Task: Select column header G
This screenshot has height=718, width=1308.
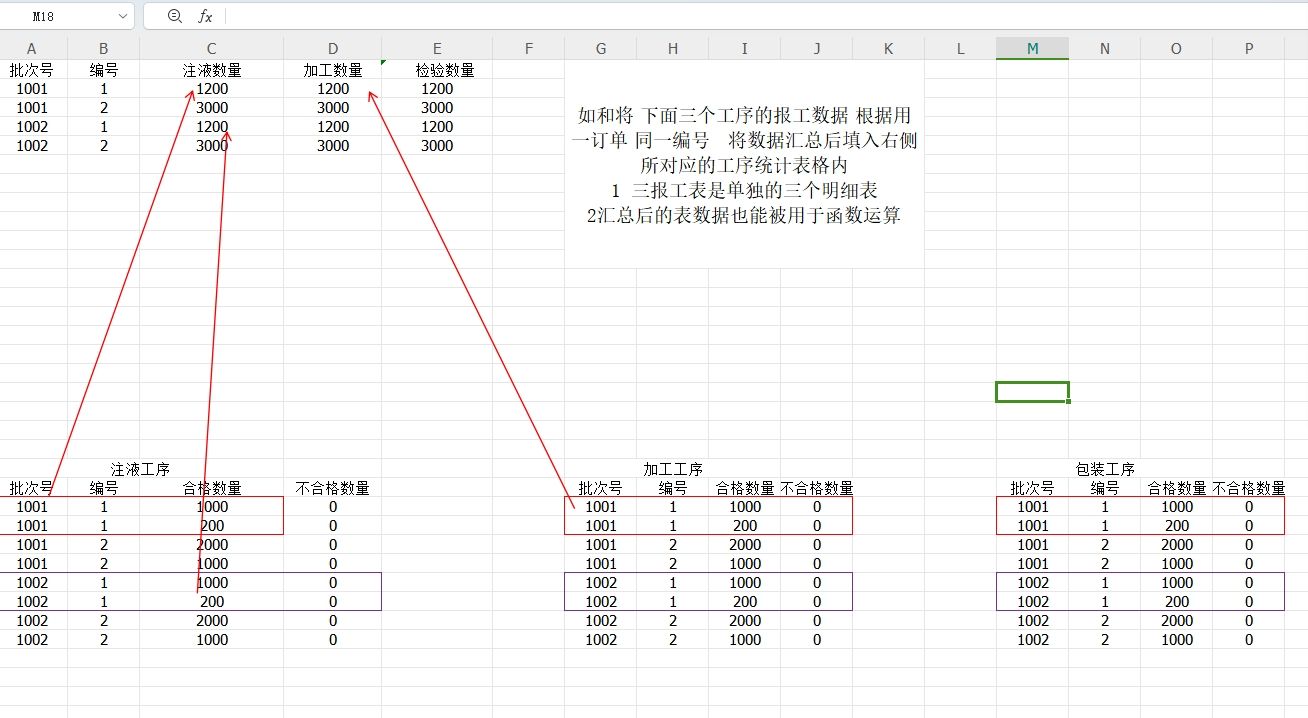Action: (x=600, y=47)
